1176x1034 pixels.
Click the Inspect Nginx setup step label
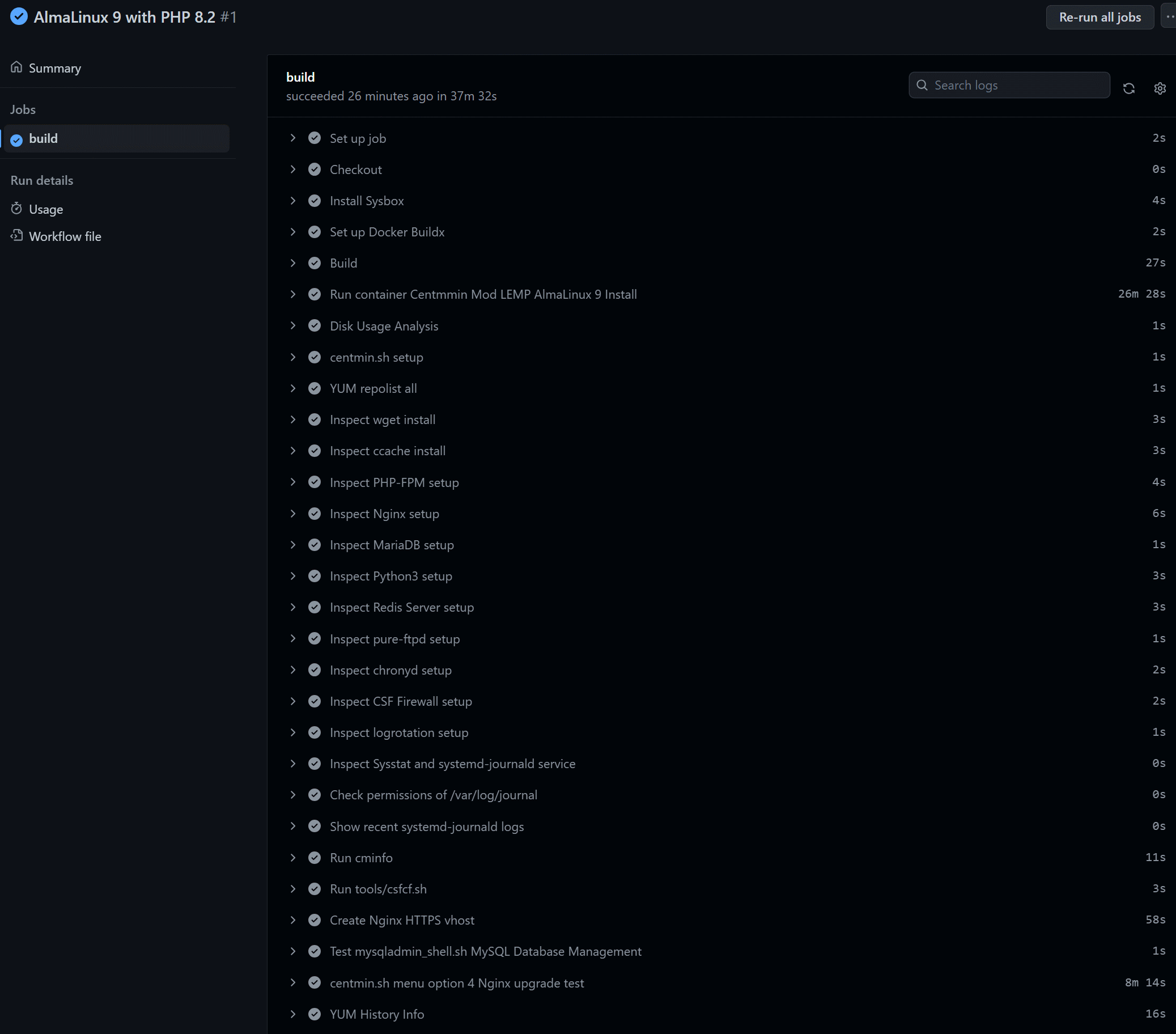pyautogui.click(x=384, y=514)
